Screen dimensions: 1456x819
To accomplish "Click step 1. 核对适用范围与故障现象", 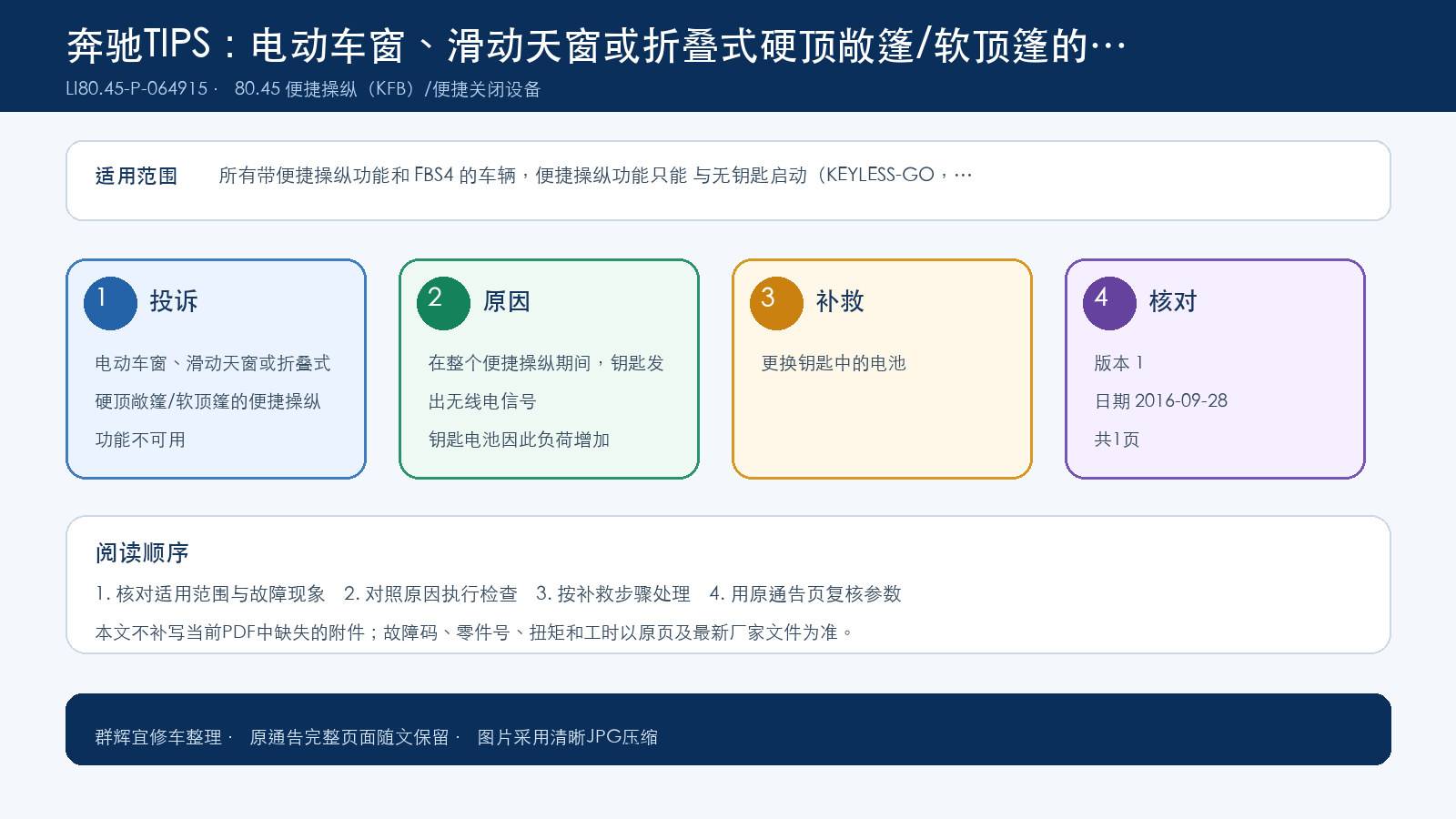I will (210, 594).
